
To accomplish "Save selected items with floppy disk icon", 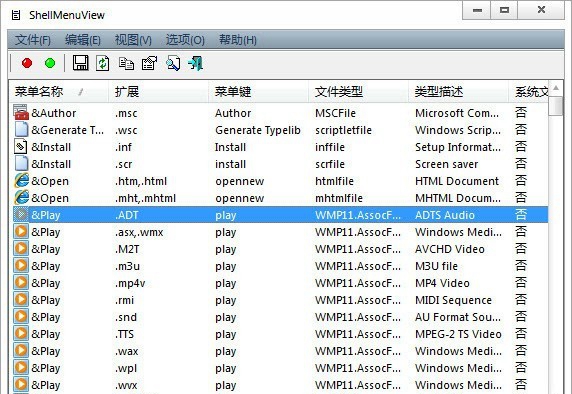I will (81, 63).
